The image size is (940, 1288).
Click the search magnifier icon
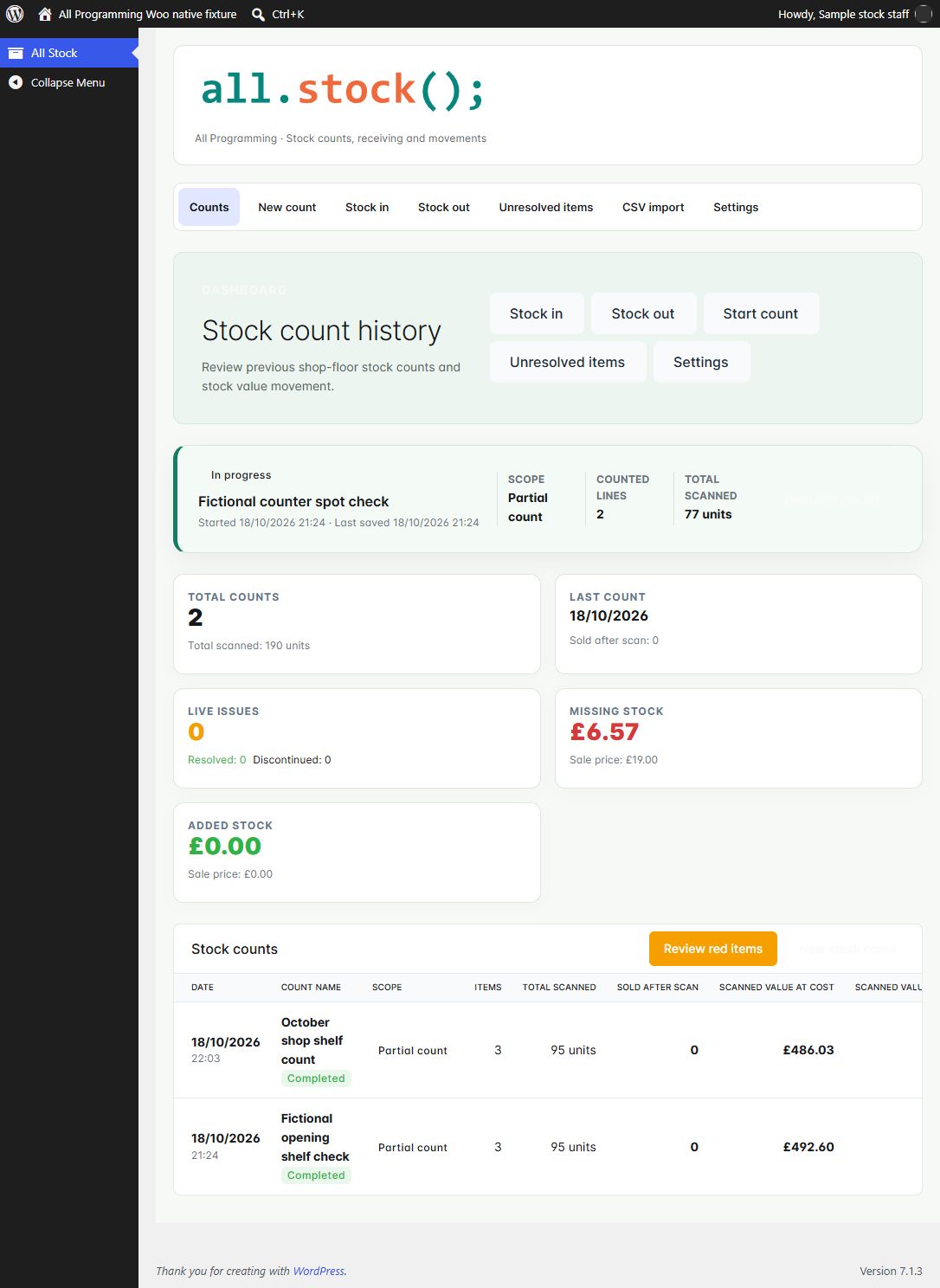coord(258,14)
